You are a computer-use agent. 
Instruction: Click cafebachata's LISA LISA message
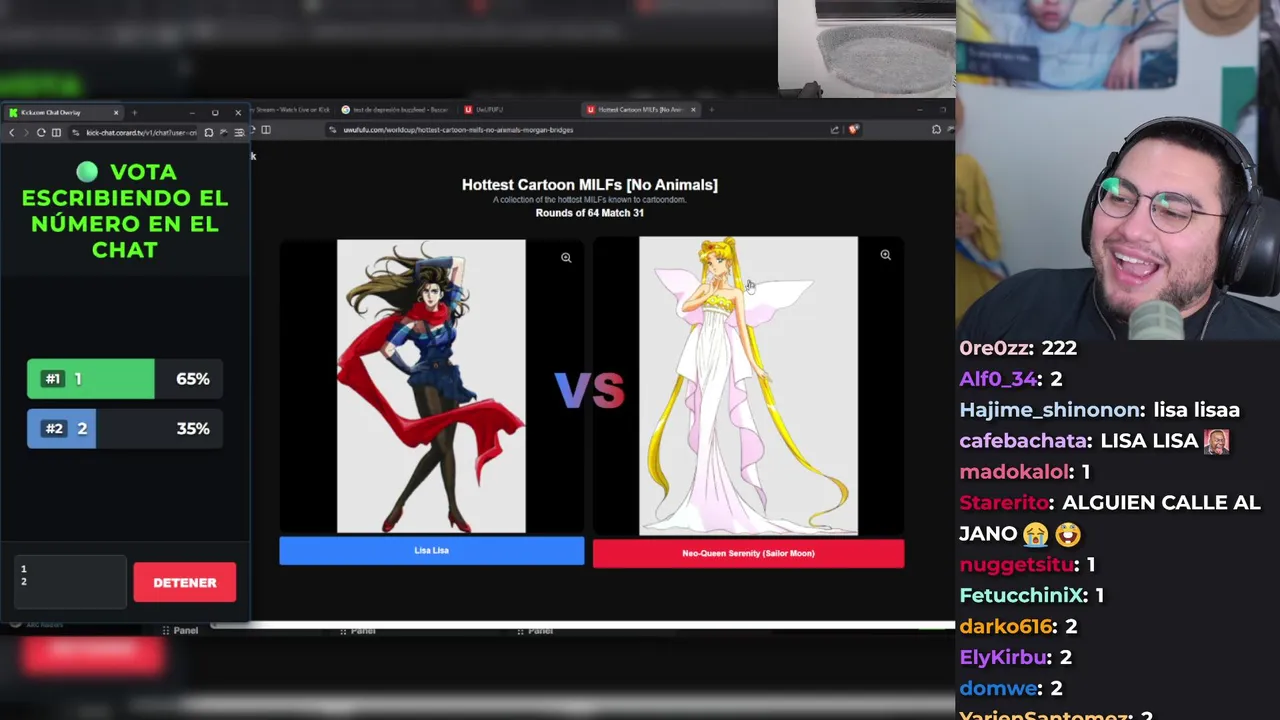1094,441
